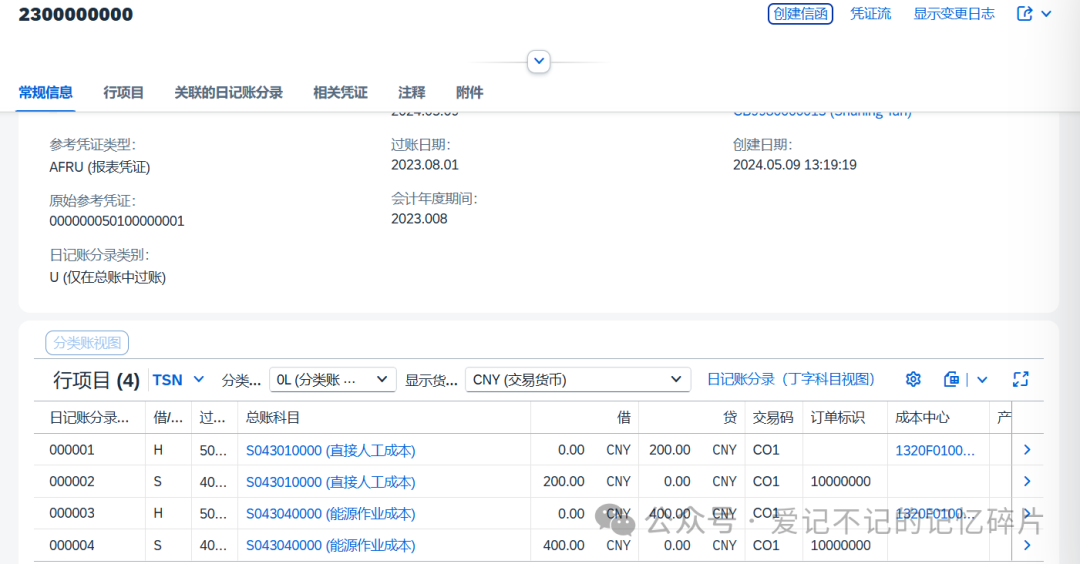Open S043040000 account link in row 000003
Viewport: 1080px width, 564px height.
[x=331, y=514]
